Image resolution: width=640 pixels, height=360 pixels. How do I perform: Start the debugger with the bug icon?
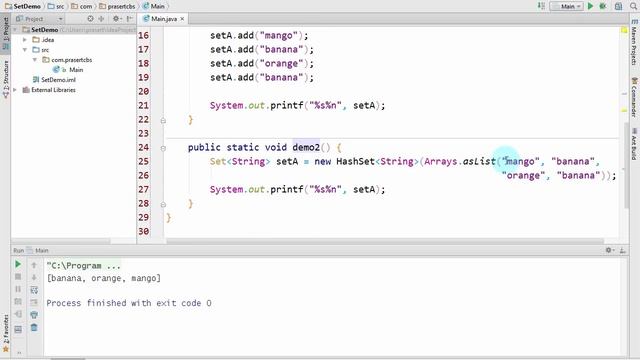click(603, 6)
